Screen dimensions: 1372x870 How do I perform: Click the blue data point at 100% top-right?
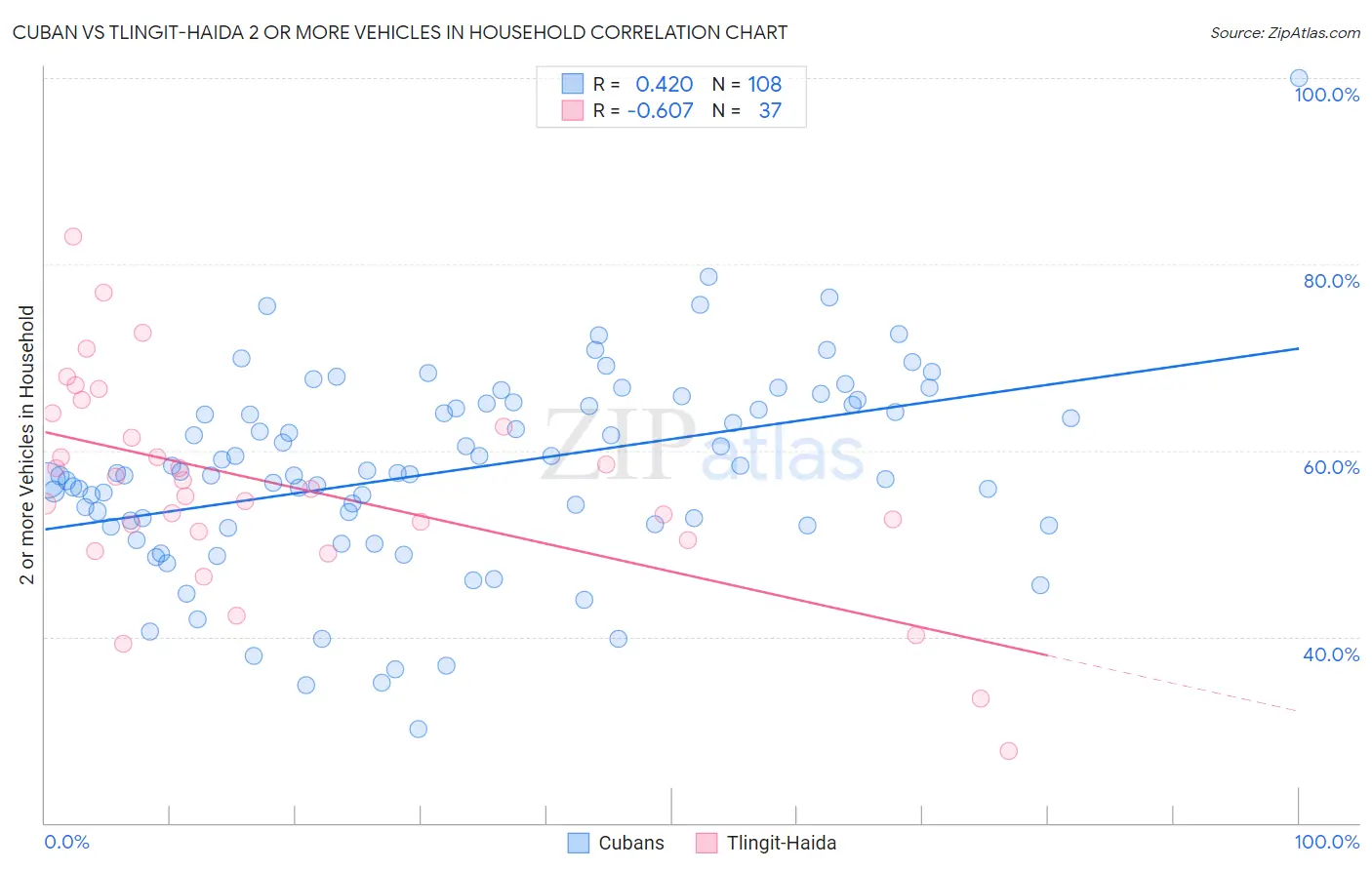[1299, 78]
